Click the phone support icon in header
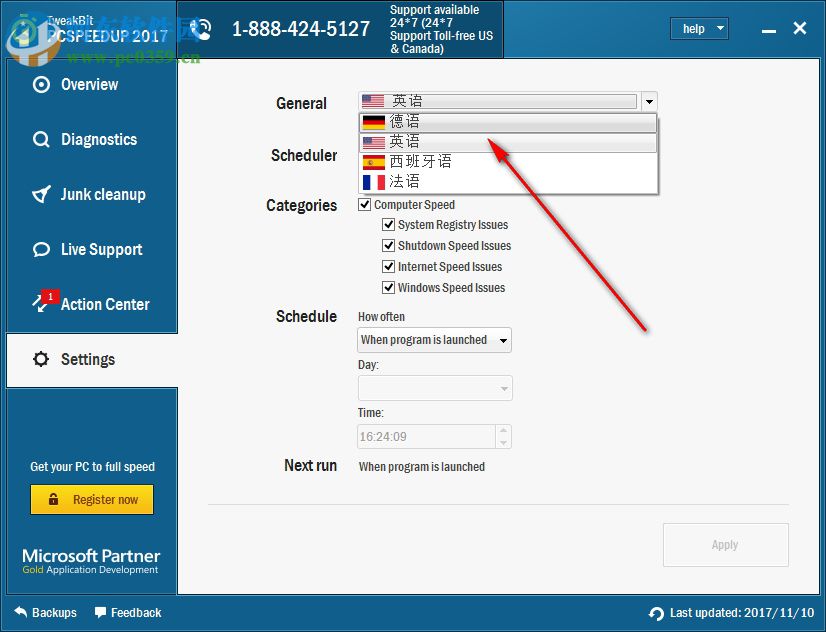Viewport: 826px width, 632px height. (x=201, y=29)
